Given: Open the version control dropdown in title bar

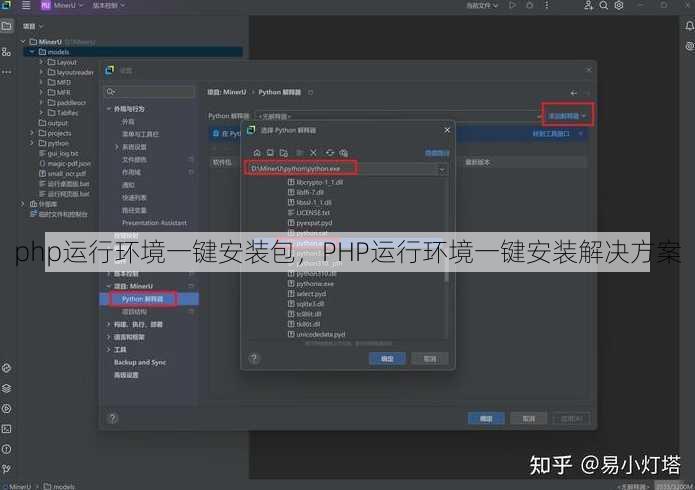Looking at the screenshot, I should click(109, 5).
